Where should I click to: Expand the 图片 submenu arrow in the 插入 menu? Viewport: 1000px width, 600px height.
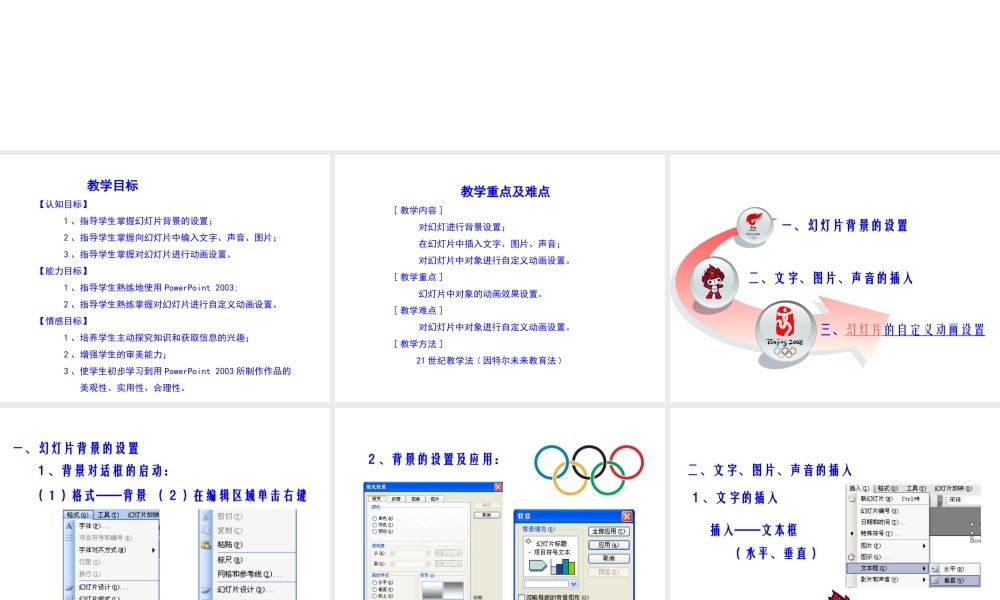click(924, 546)
